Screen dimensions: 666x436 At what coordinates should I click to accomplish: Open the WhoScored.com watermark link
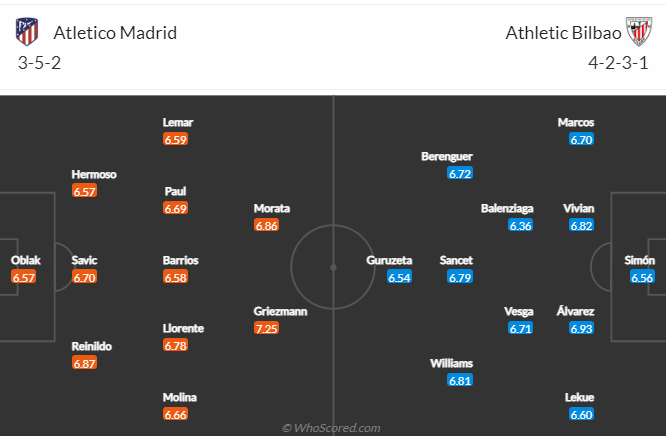(331, 428)
